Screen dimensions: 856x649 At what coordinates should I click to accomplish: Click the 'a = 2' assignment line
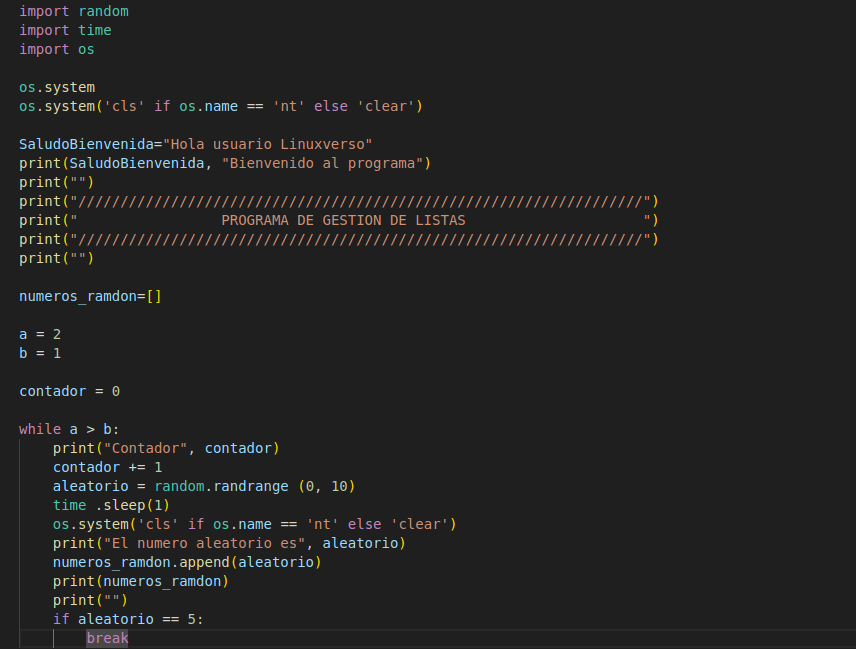click(x=40, y=334)
